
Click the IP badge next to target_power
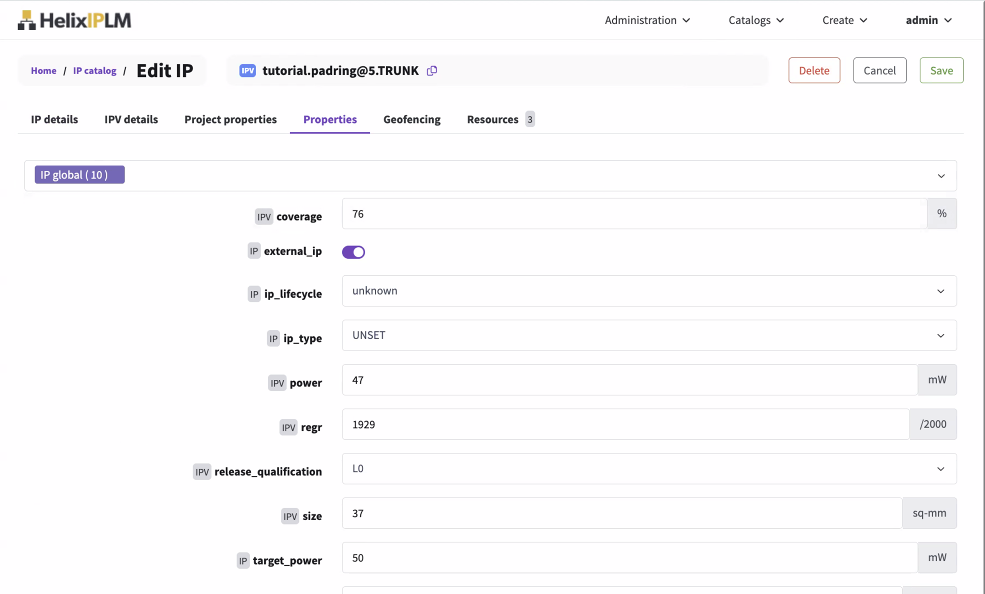243,561
